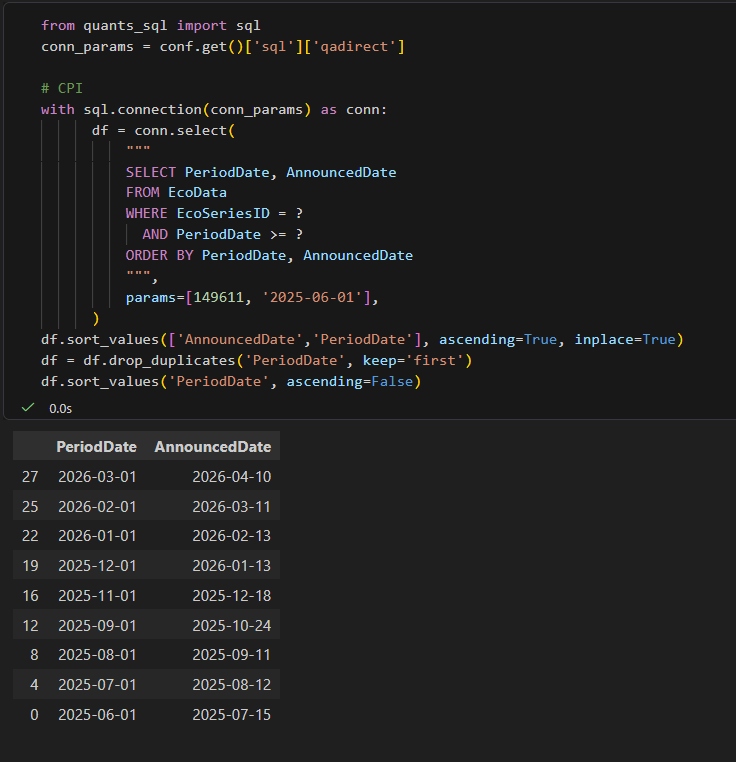Select AnnouncedDate cell 2026-03-11
This screenshot has width=736, height=762.
(x=231, y=506)
